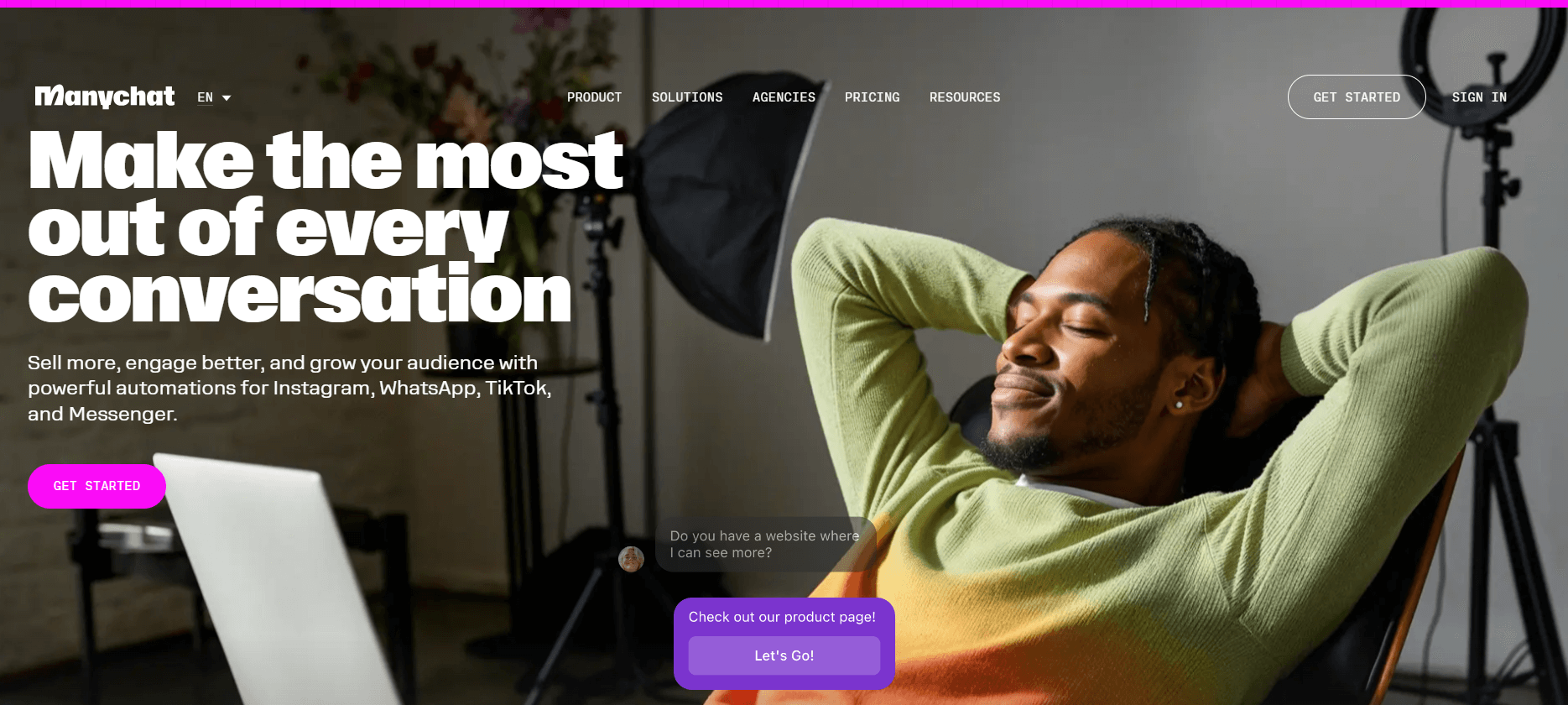Click the 'Make the most' headline
This screenshot has height=705, width=1568.
click(x=326, y=160)
